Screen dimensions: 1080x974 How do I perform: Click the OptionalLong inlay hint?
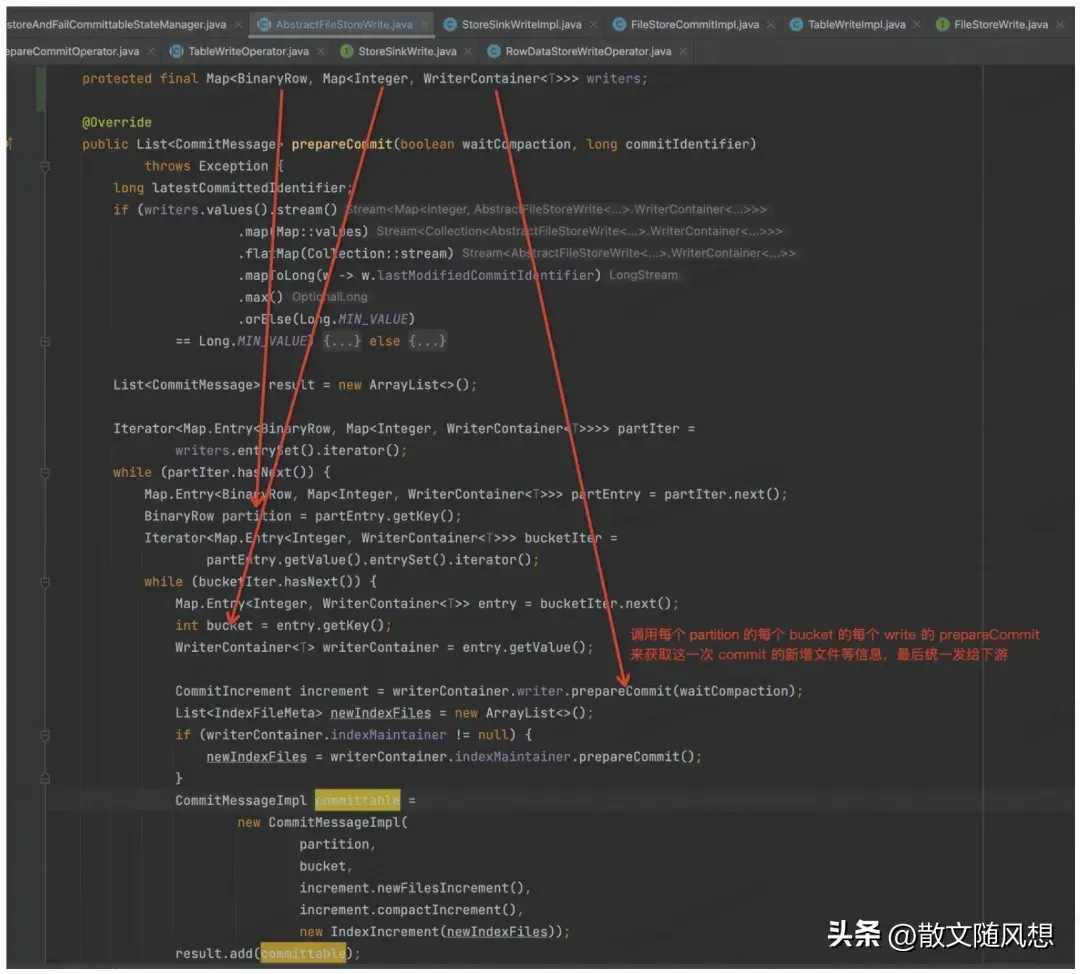329,298
